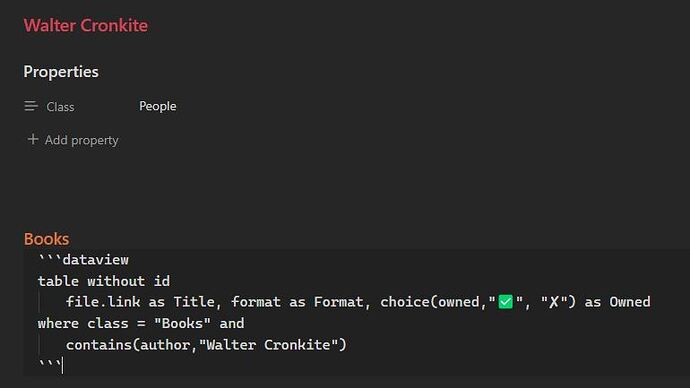Click the Properties heading
The height and width of the screenshot is (388, 690).
[x=61, y=72]
